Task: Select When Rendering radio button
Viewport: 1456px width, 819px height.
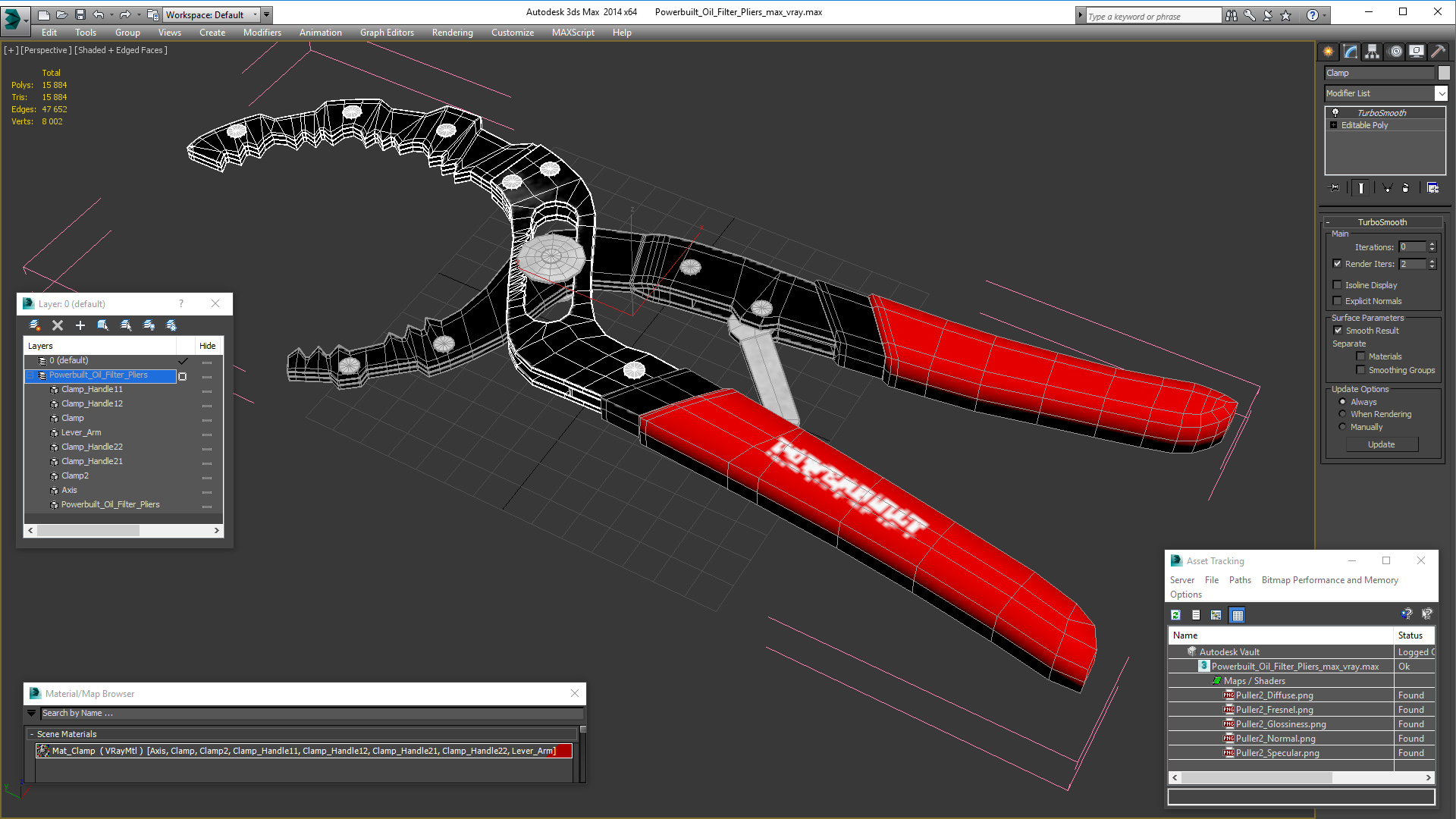Action: coord(1343,414)
